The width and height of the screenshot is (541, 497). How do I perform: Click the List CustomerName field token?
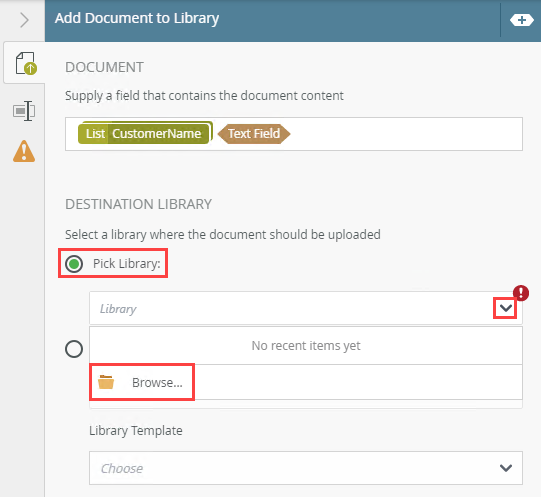144,133
